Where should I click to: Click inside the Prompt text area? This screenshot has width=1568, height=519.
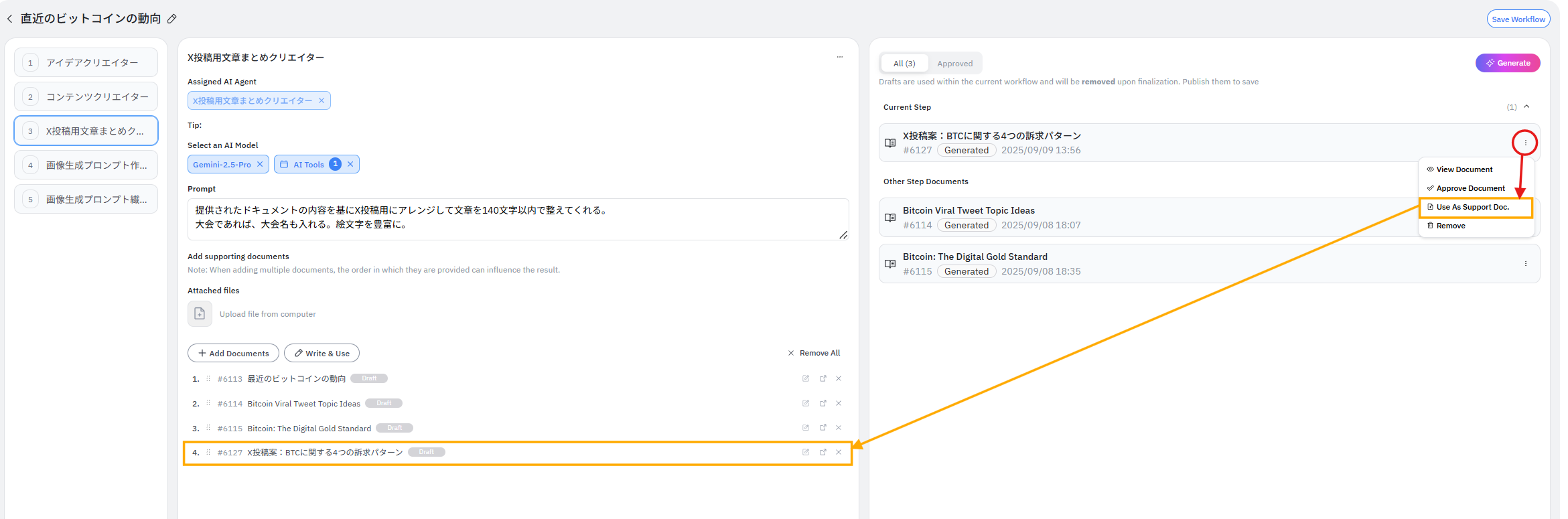(517, 218)
